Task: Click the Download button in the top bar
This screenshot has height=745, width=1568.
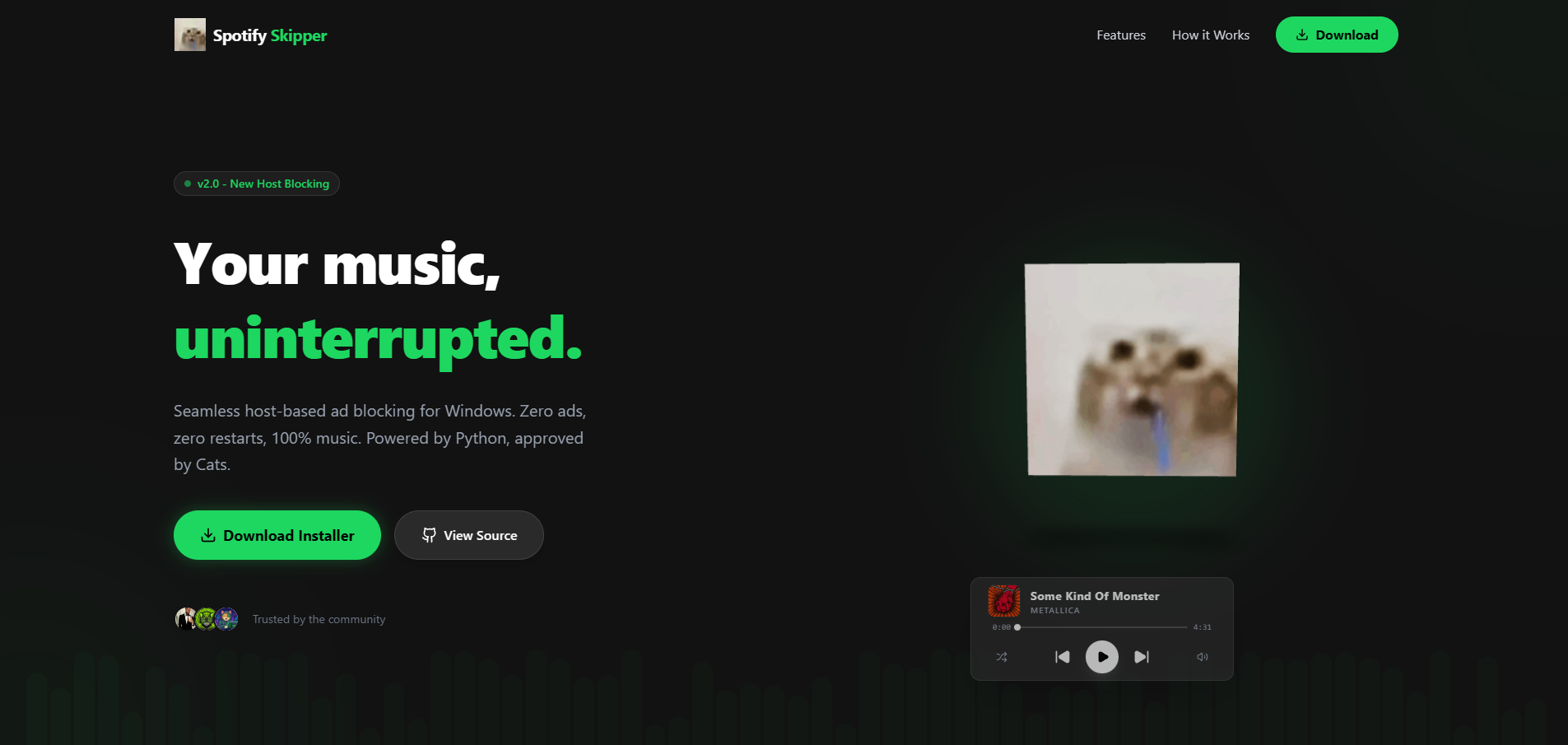Action: pos(1336,35)
